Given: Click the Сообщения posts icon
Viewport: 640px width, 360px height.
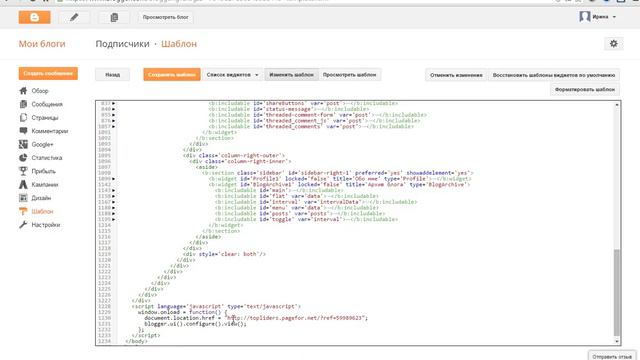Looking at the screenshot, I should [x=23, y=104].
